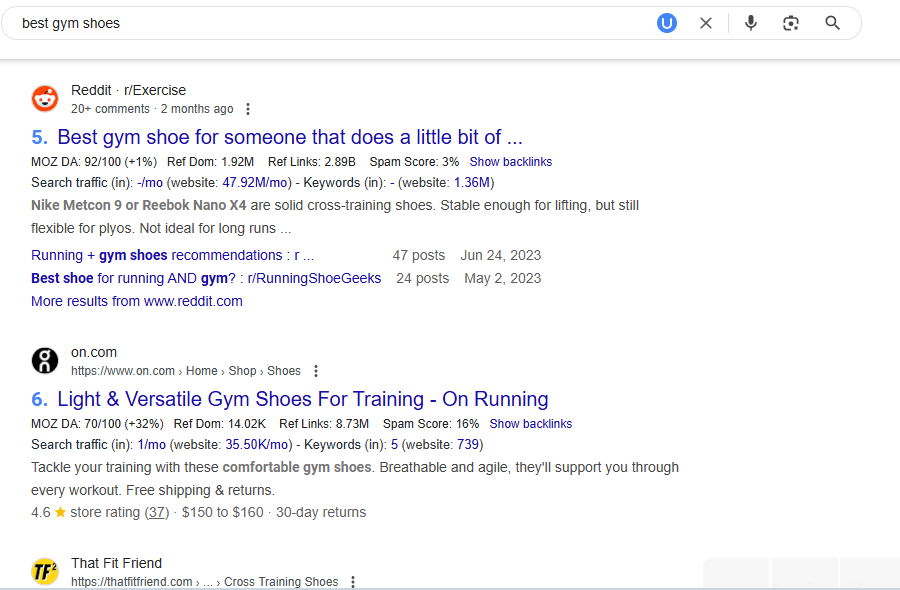900x590 pixels.
Task: Start voice search with the microphone icon
Action: [x=751, y=23]
